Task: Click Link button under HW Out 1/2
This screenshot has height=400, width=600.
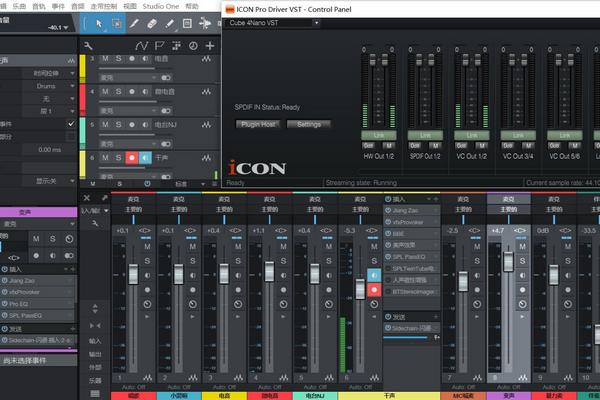Action: pos(379,135)
